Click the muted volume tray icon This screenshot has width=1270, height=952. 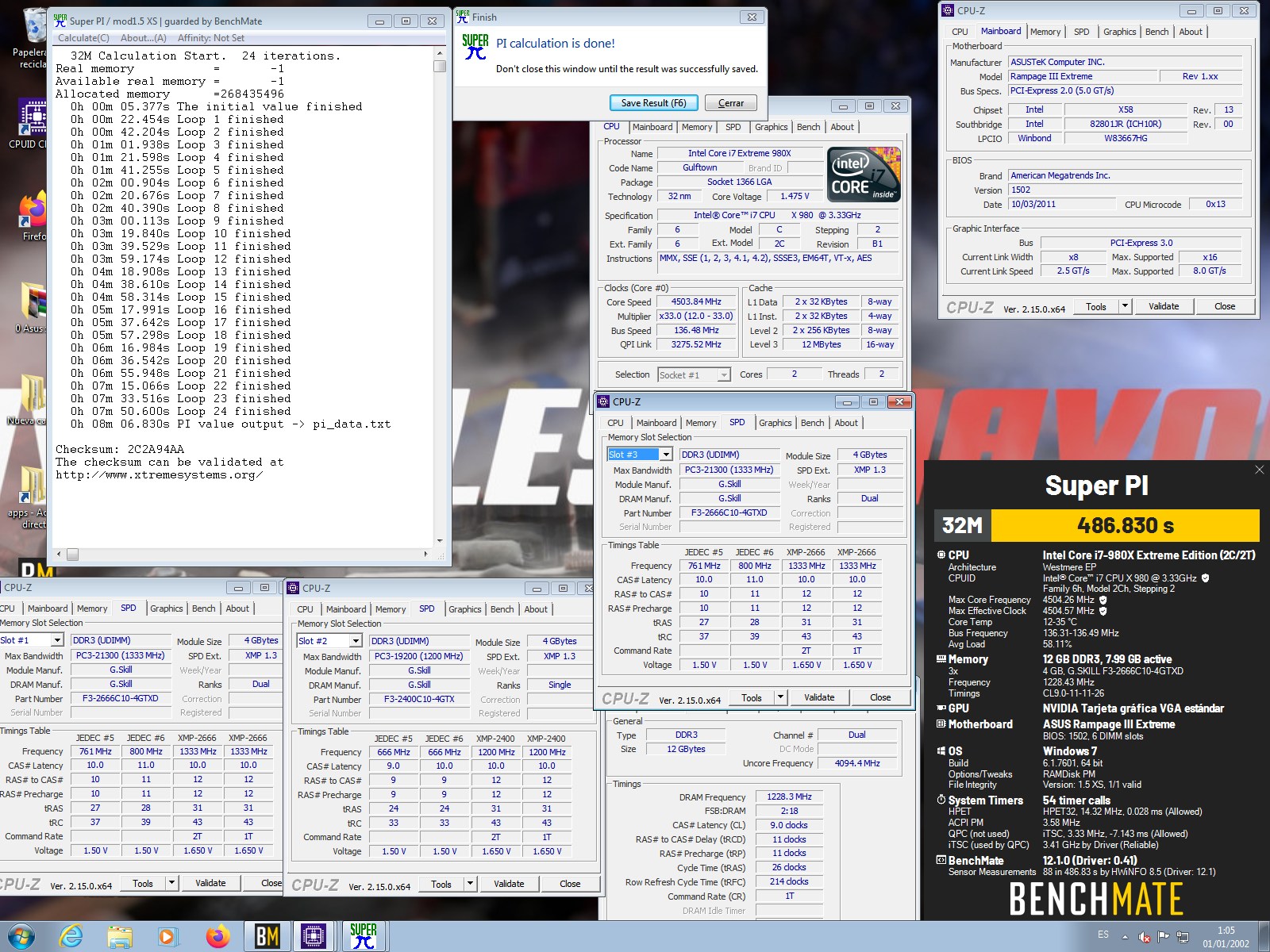[1145, 937]
